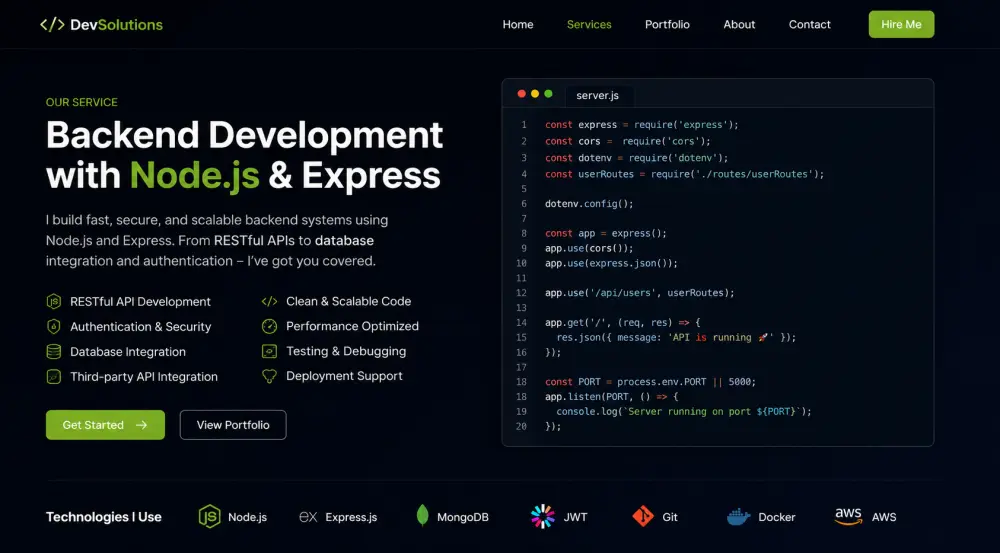Screen dimensions: 1000x553
Task: Click the 'Database Integration' text
Action: click(128, 351)
